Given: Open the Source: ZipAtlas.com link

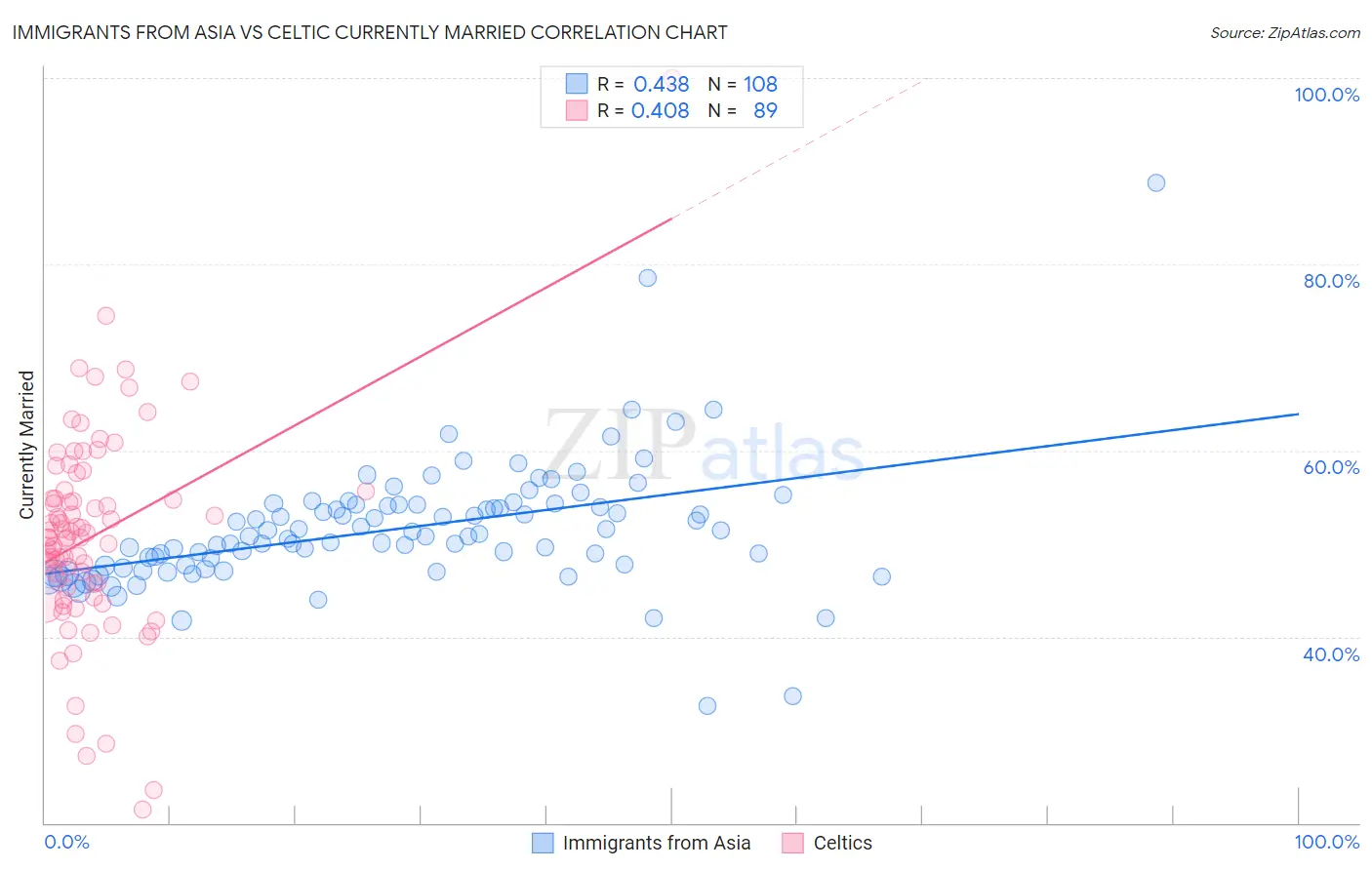Looking at the screenshot, I should pos(1285,32).
